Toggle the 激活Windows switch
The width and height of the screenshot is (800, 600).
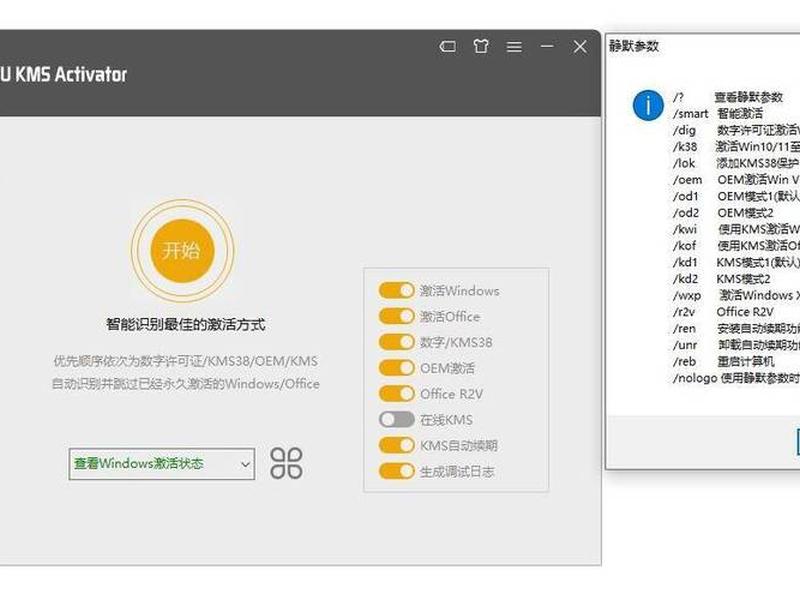click(396, 290)
